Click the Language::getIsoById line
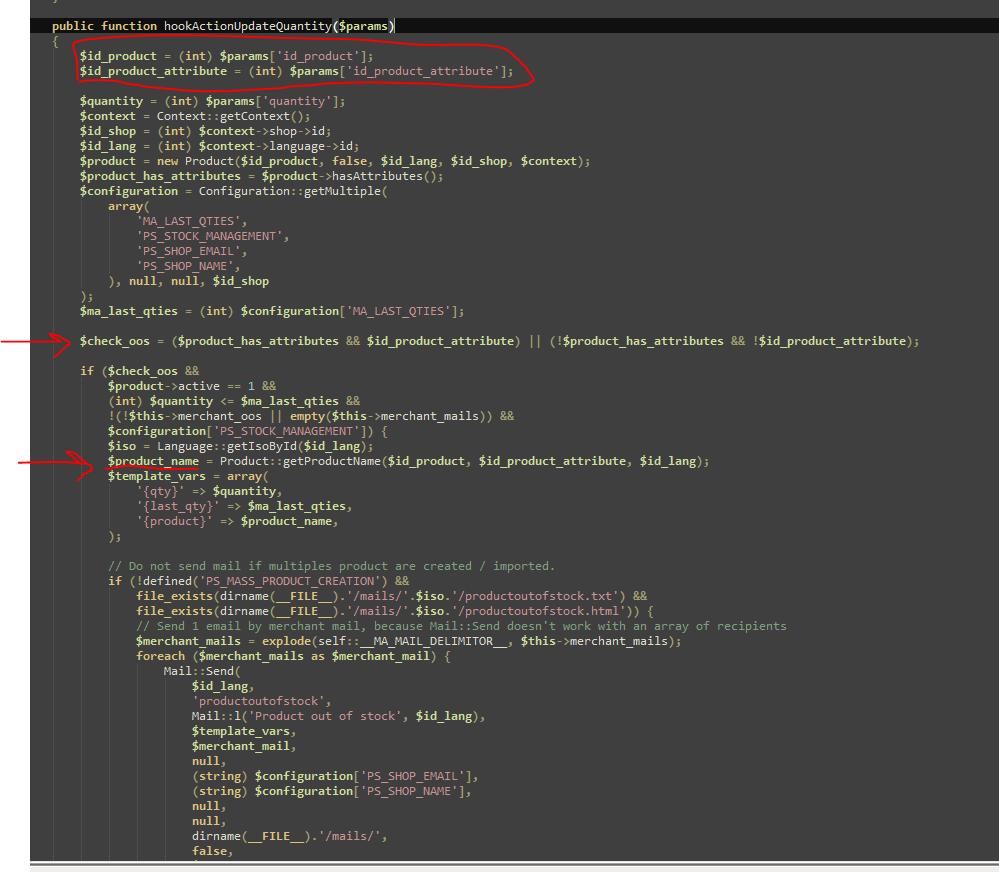 [240, 447]
